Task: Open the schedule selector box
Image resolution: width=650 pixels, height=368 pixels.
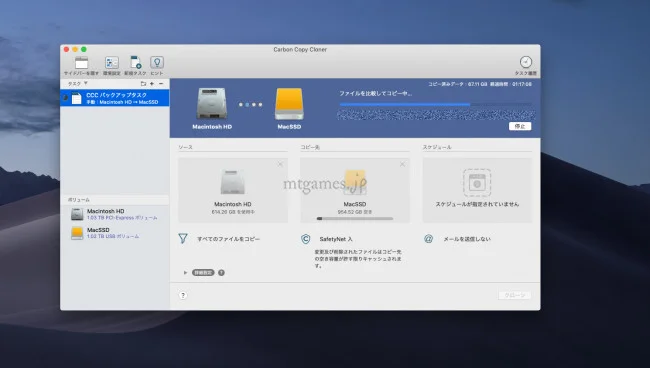Action: 477,190
